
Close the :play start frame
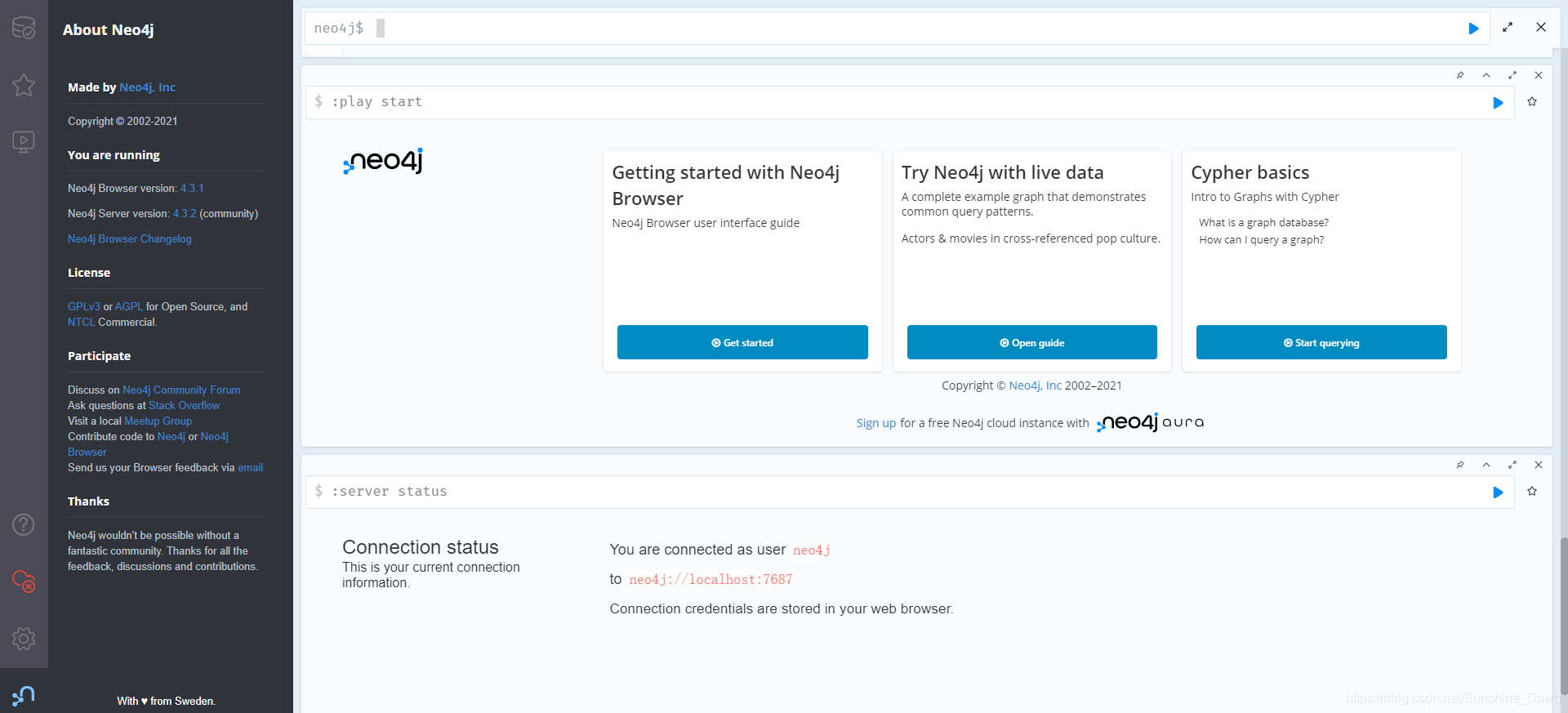1539,75
